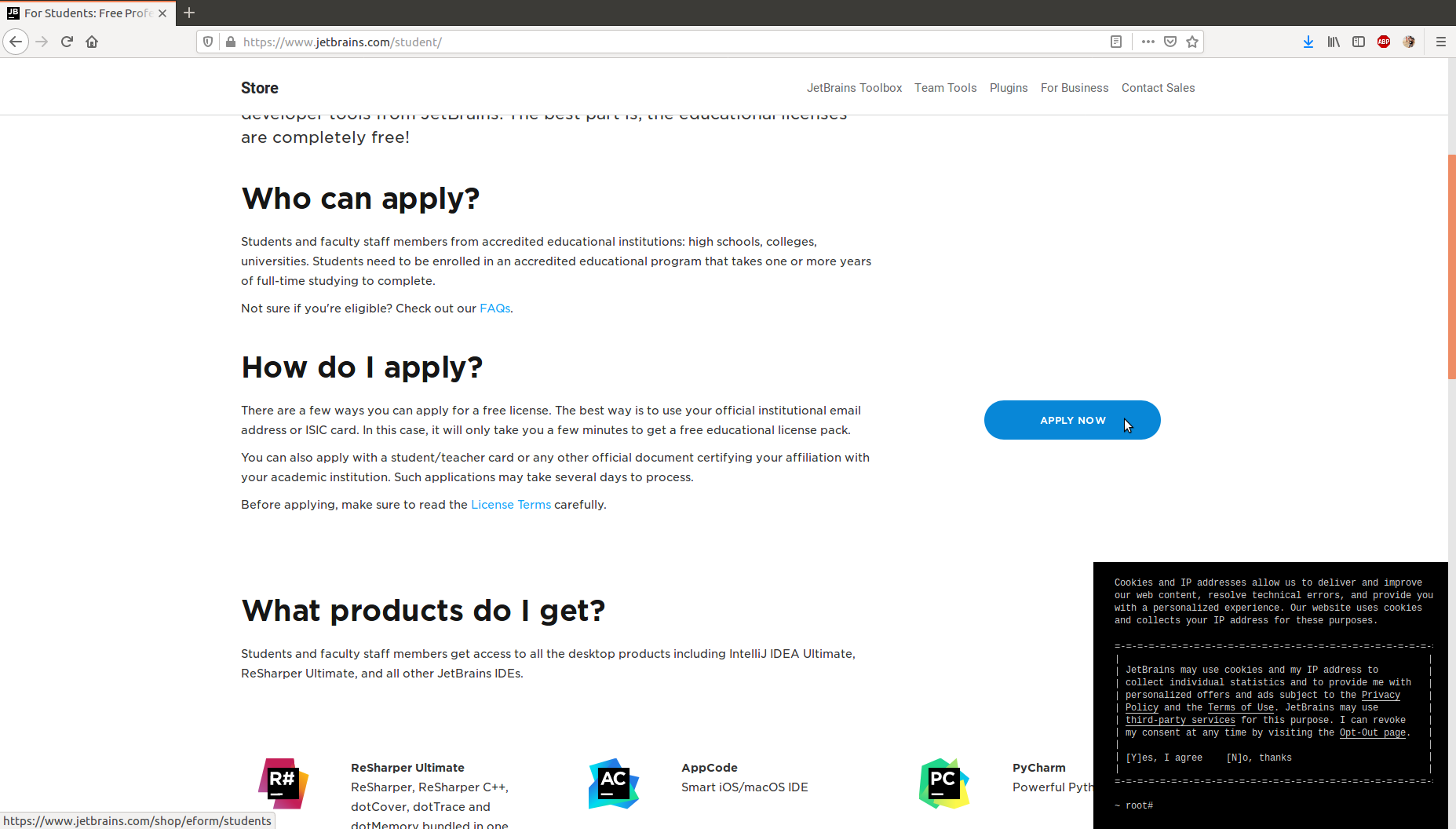Click the ReSharper Ultimate product icon
This screenshot has height=829, width=1456.
(x=283, y=783)
